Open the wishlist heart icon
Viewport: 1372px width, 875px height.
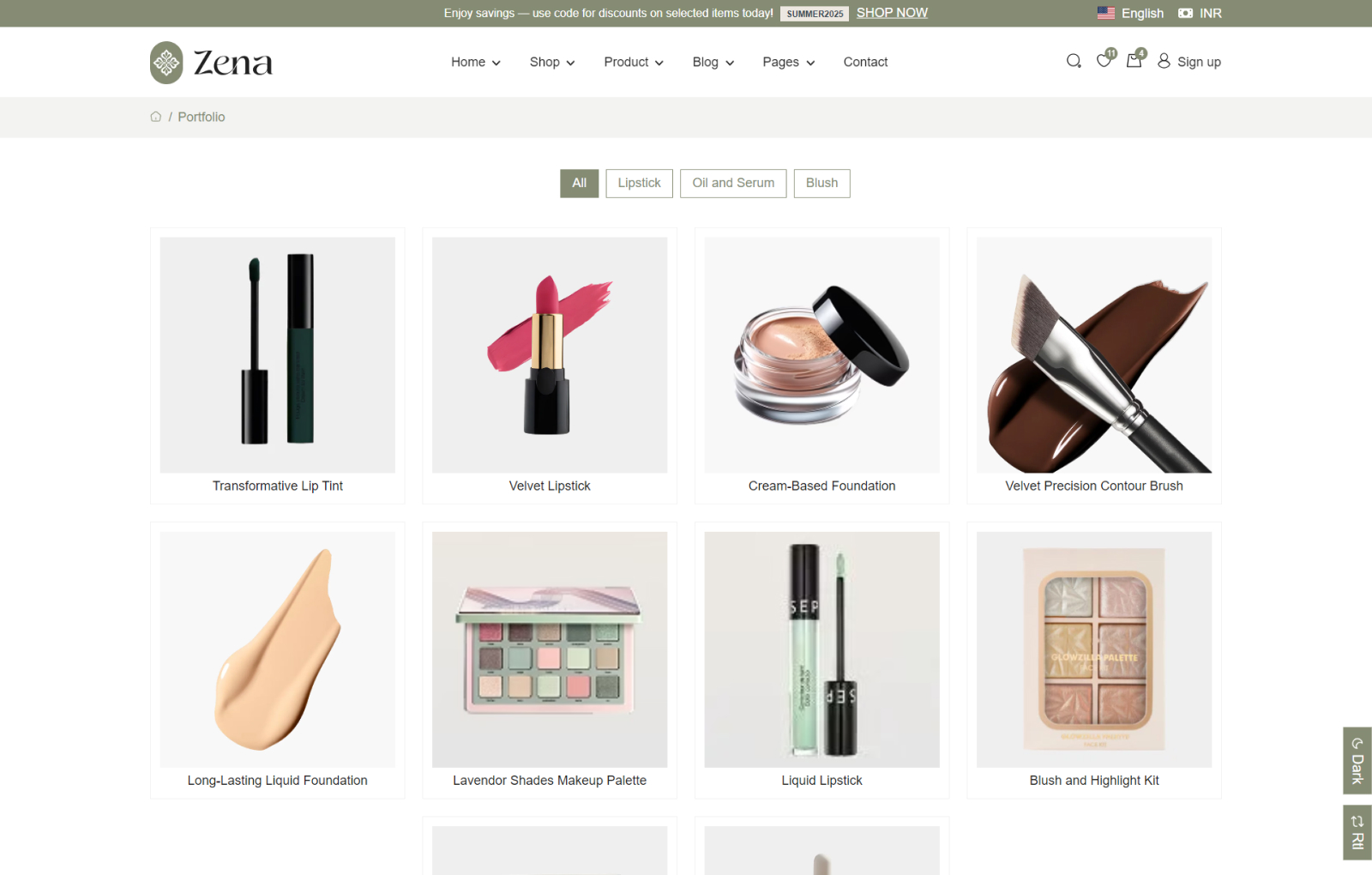click(x=1104, y=61)
